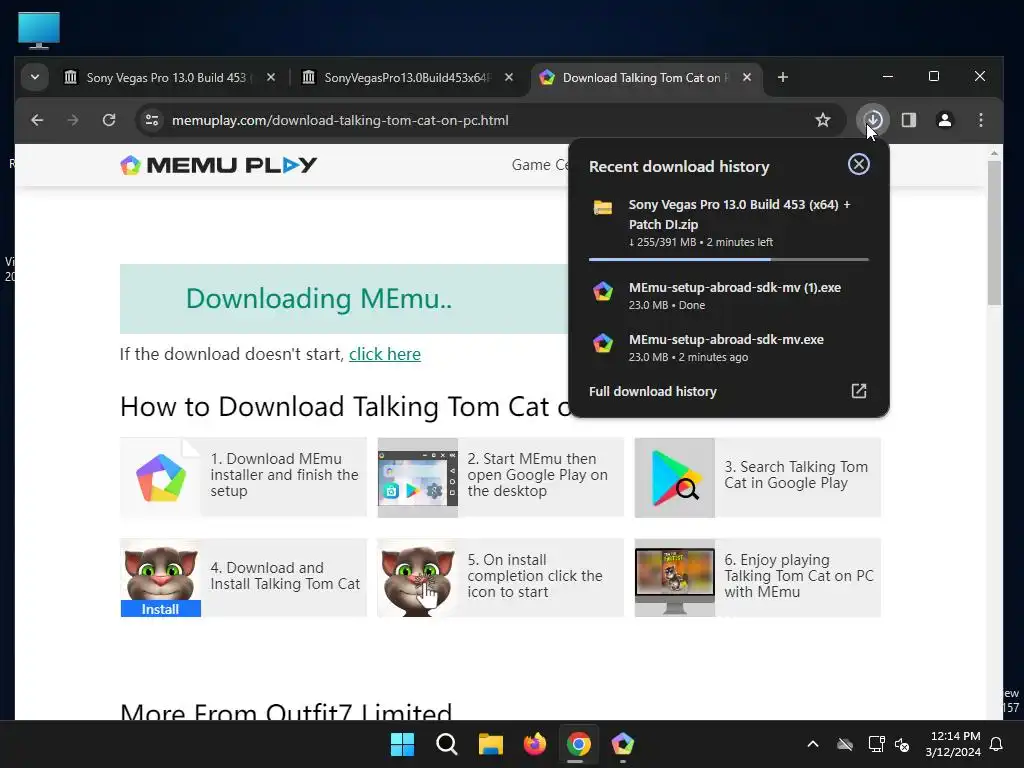Click the Sony Vegas Pro zip folder icon
The width and height of the screenshot is (1024, 768).
tap(603, 208)
